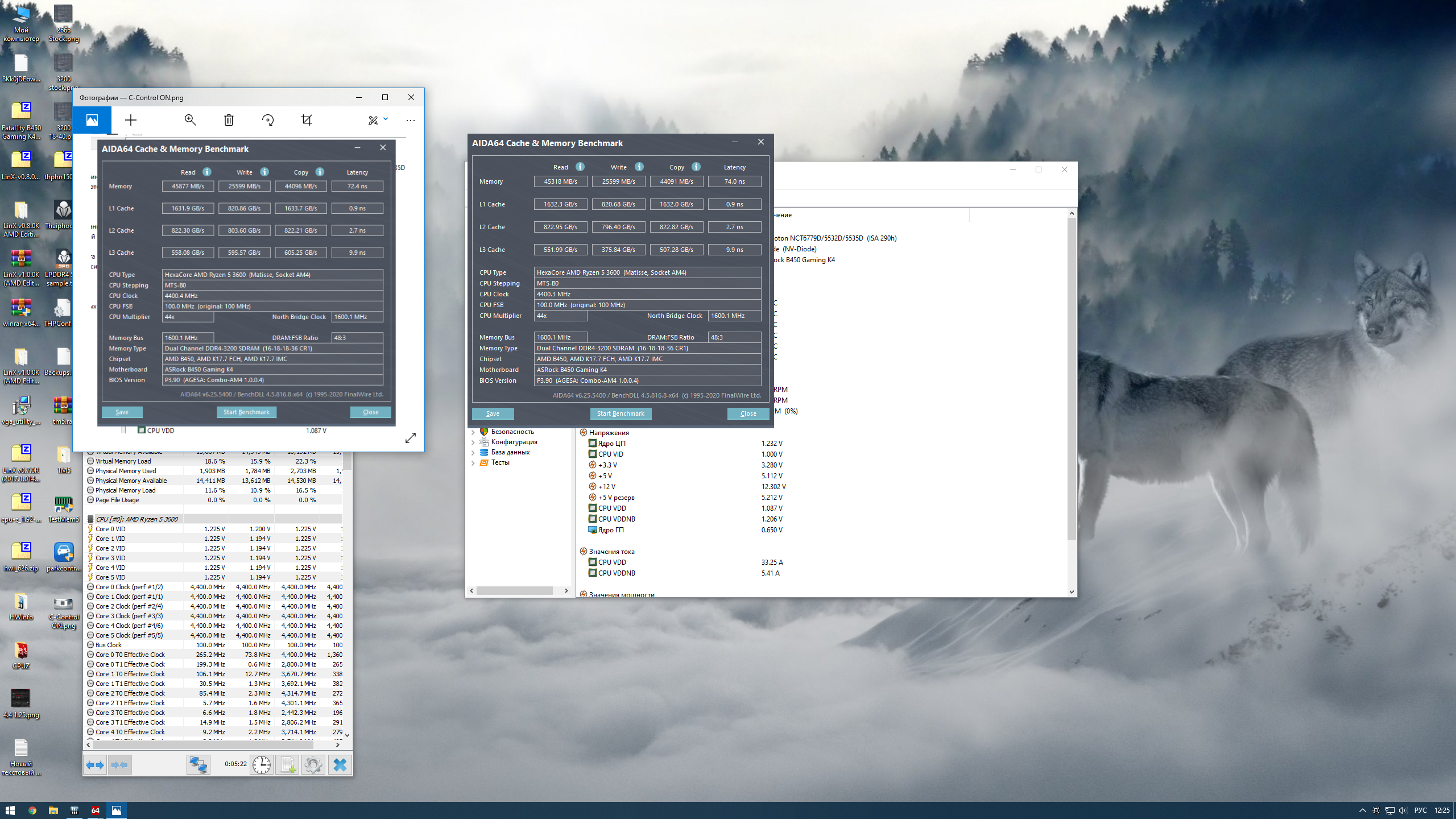Click the trash delete icon in Photos
Viewport: 1456px width, 819px height.
click(229, 120)
